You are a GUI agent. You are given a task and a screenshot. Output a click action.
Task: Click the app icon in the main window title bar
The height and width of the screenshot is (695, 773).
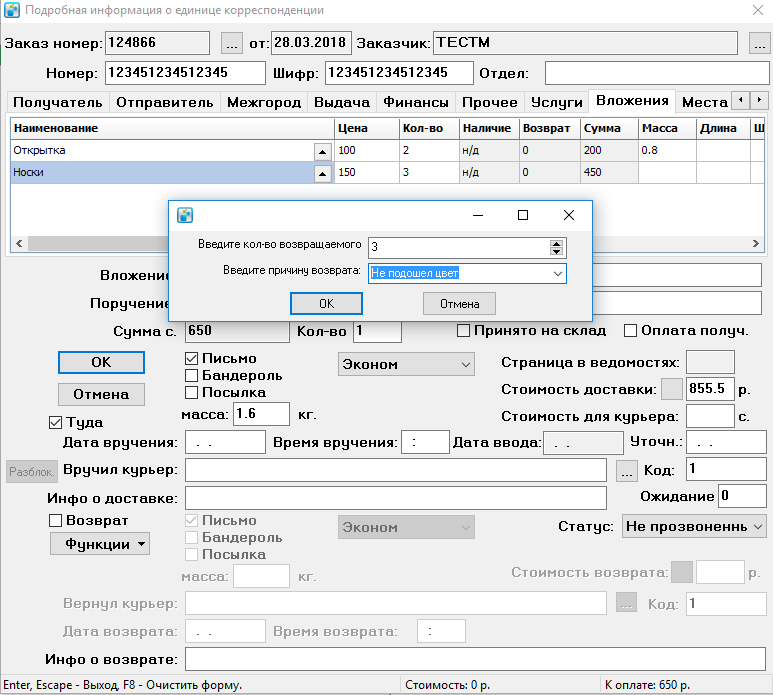coord(12,10)
